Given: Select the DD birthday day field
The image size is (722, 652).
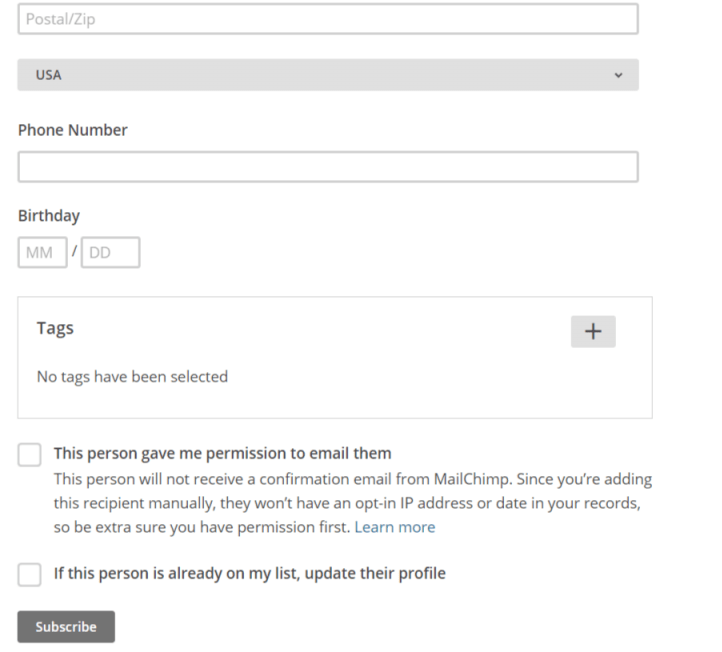Looking at the screenshot, I should coord(110,253).
